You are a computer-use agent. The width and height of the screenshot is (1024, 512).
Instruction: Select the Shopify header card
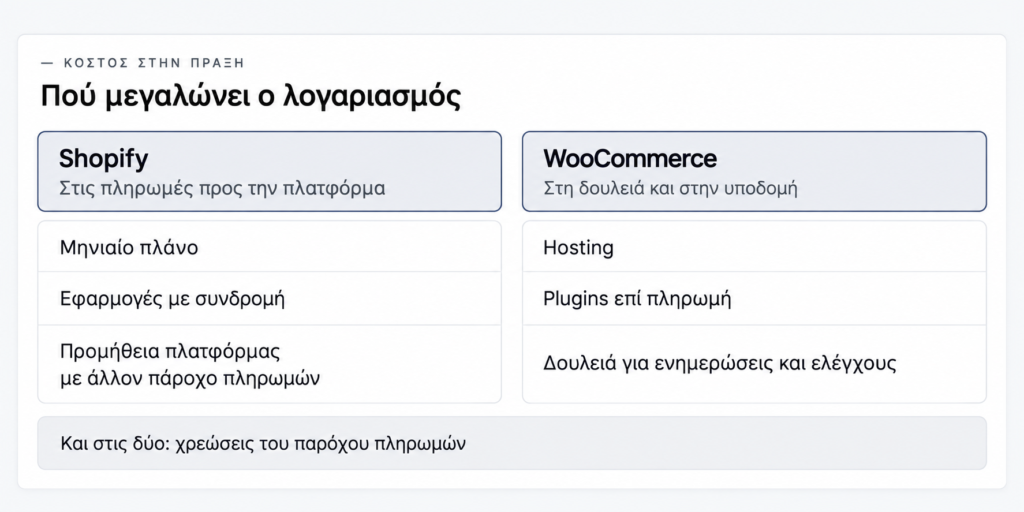pyautogui.click(x=270, y=171)
